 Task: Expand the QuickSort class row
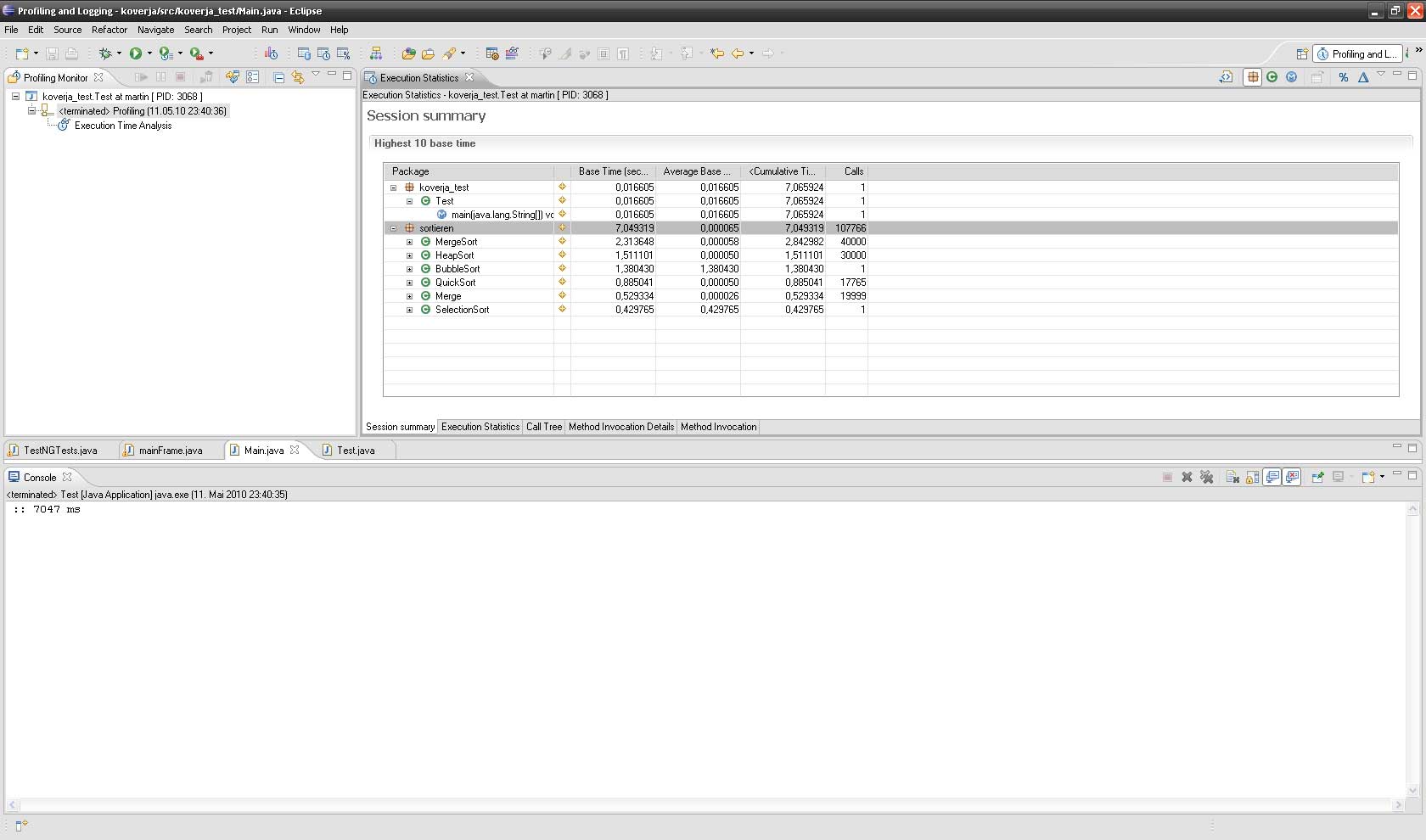409,283
